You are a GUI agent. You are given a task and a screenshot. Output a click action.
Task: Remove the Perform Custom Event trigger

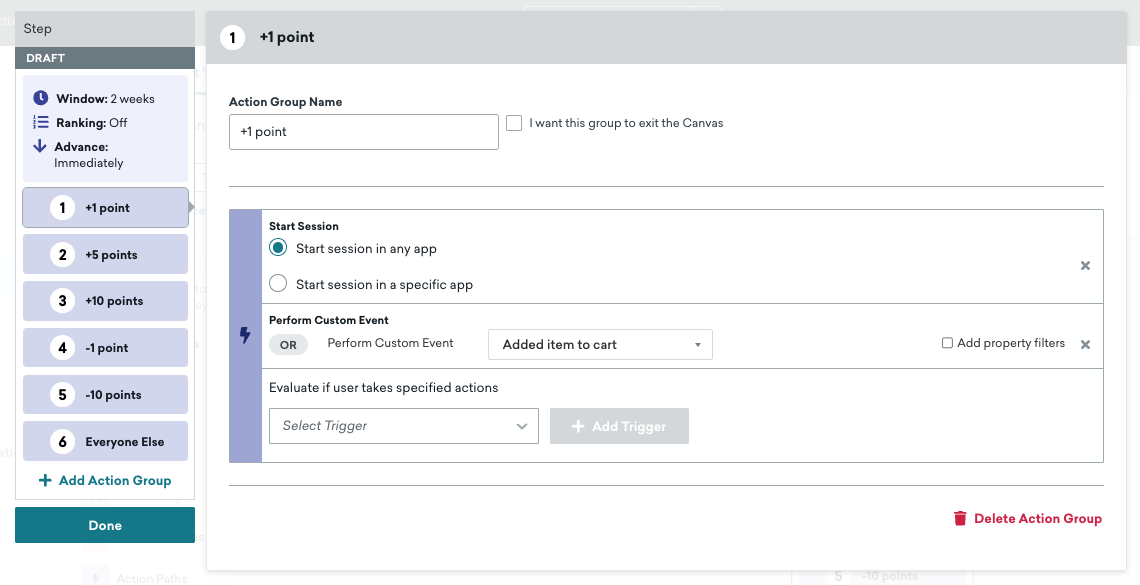click(x=1085, y=344)
